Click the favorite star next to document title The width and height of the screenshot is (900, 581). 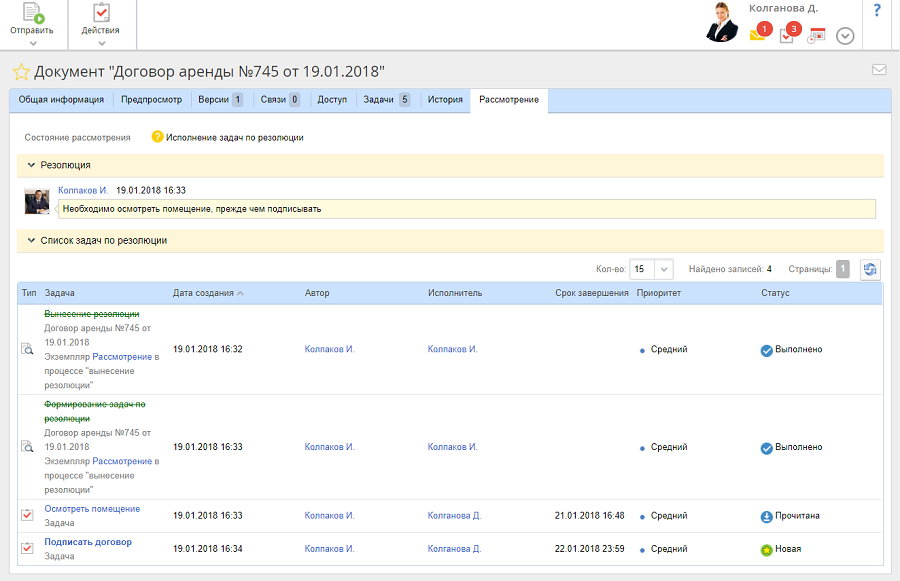[x=21, y=72]
